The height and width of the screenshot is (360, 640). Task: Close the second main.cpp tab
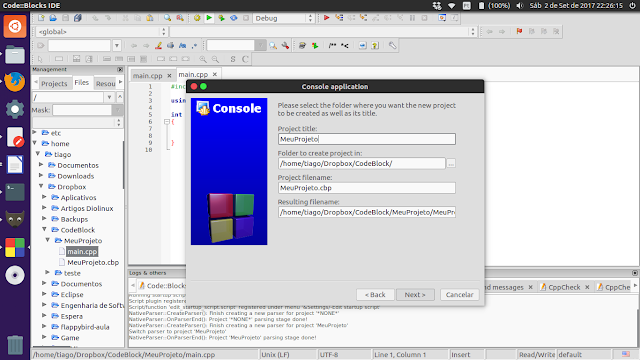coord(215,74)
